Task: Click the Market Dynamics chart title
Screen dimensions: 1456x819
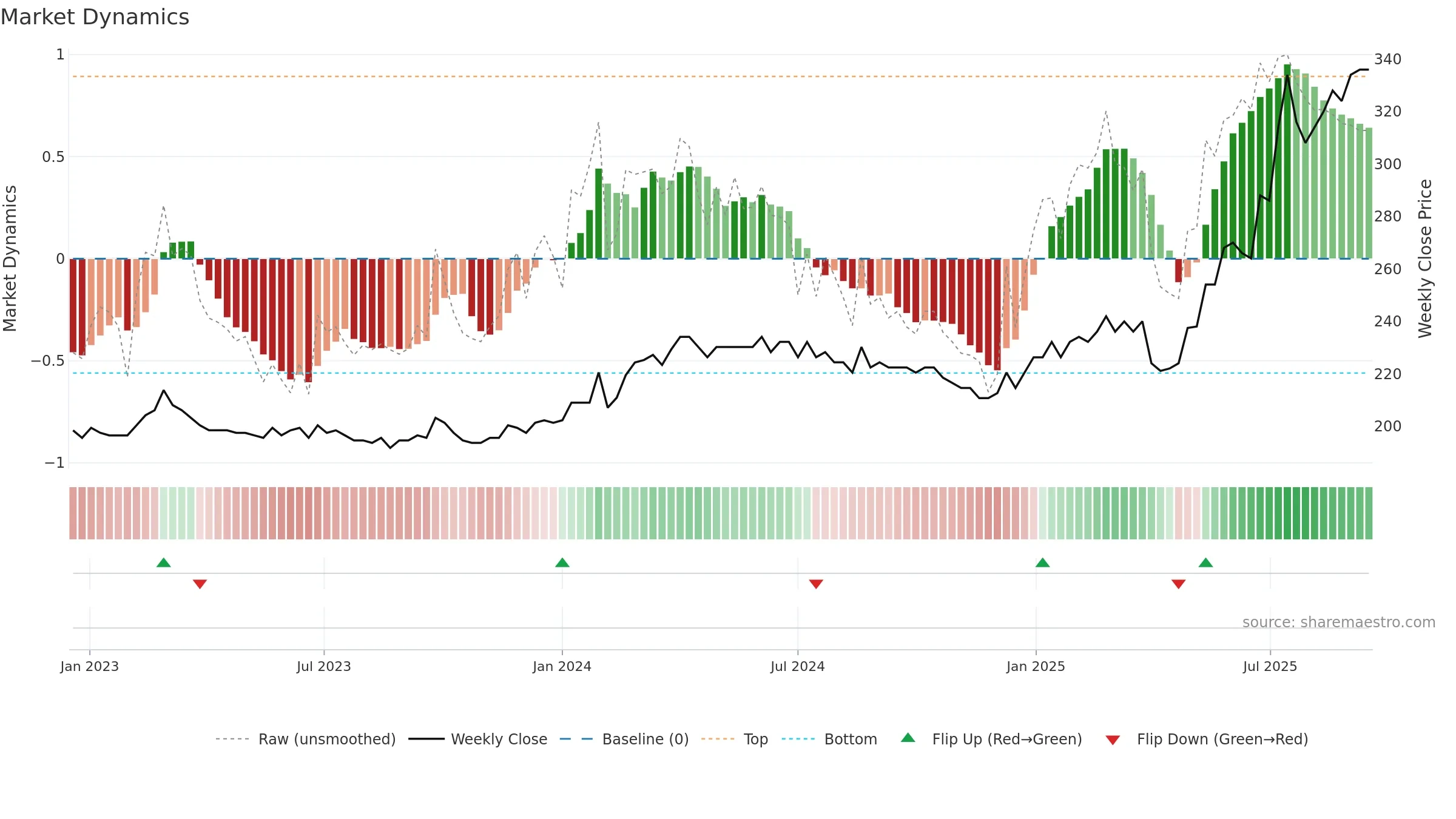Action: (x=95, y=17)
